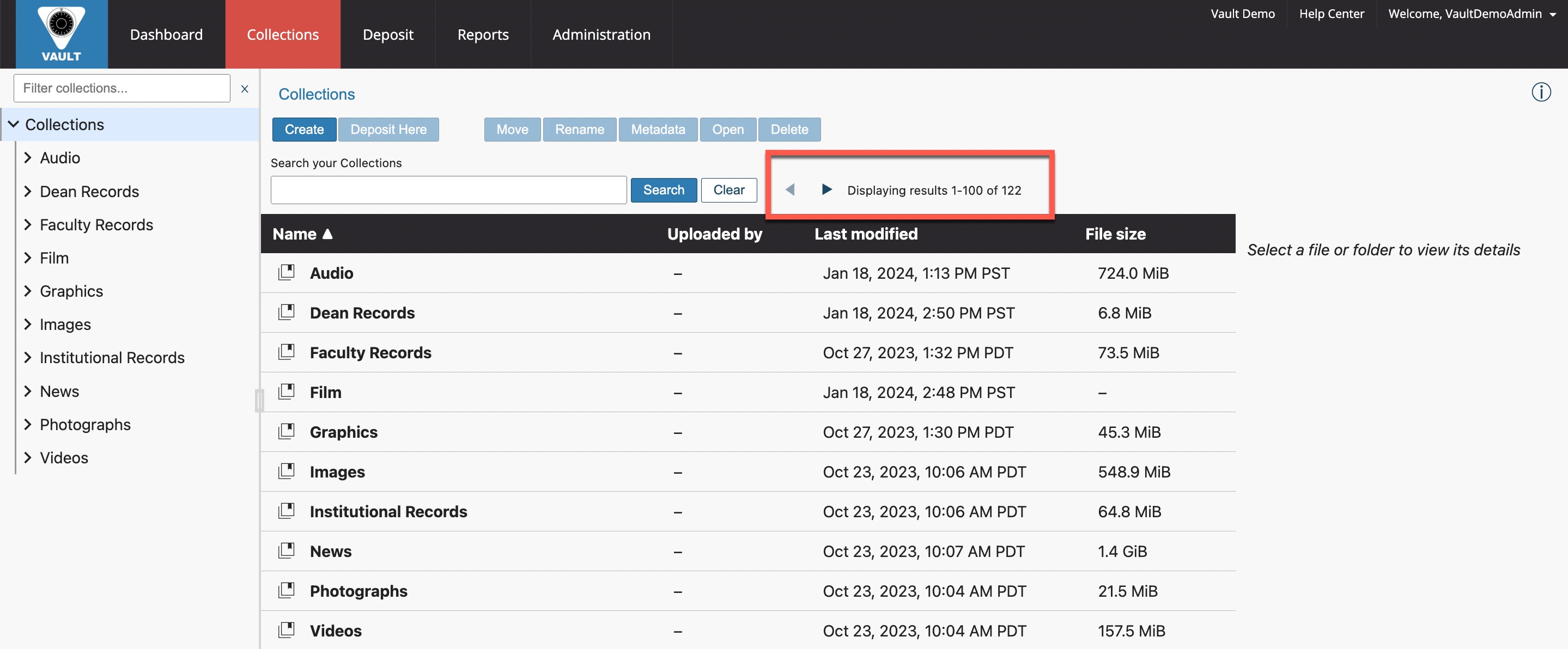
Task: Go to previous results page arrow
Action: tap(790, 190)
